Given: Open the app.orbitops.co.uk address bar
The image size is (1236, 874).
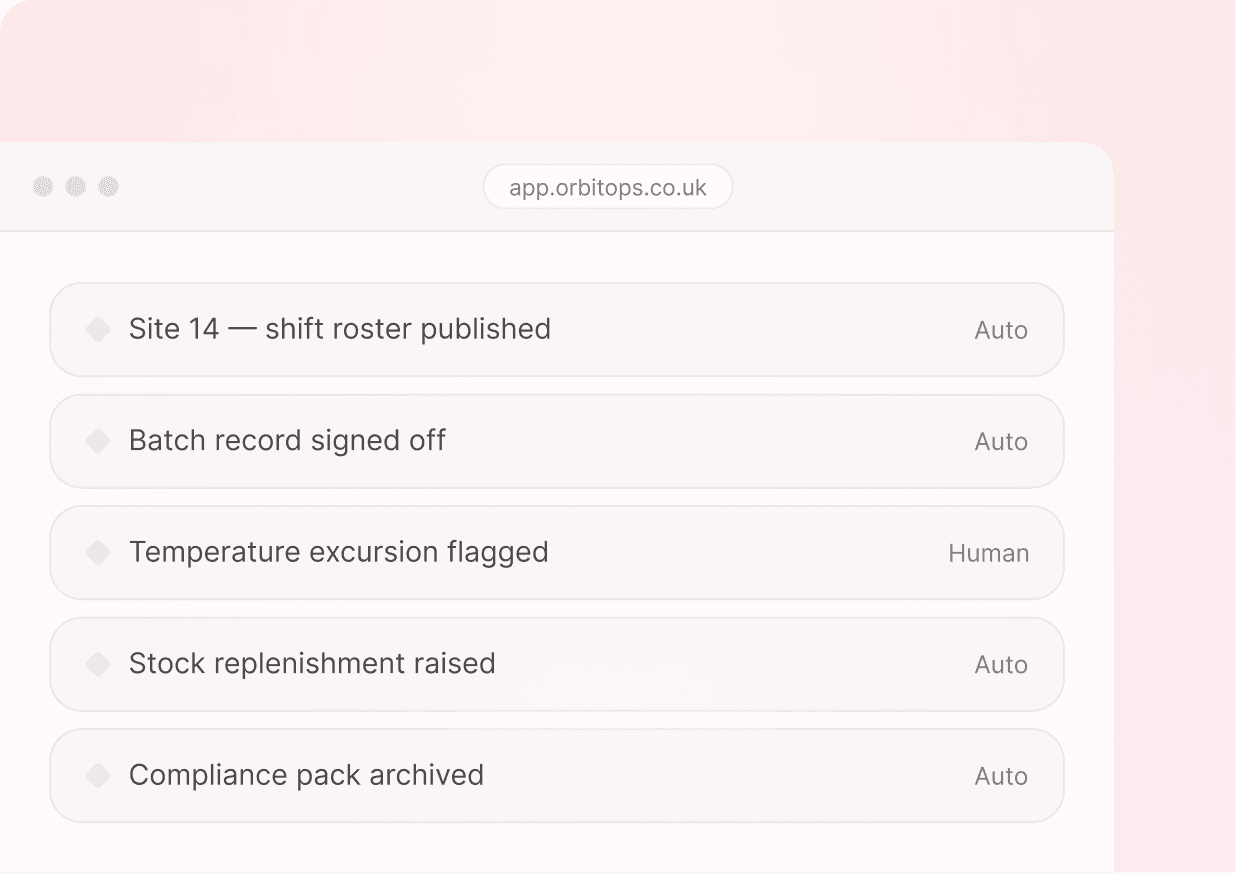Looking at the screenshot, I should pos(608,187).
